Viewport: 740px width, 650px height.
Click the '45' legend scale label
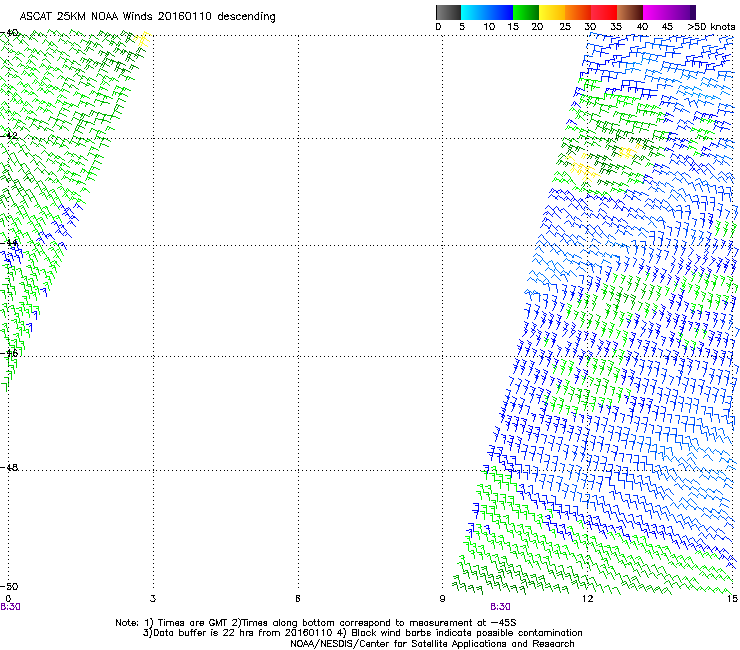pos(667,27)
